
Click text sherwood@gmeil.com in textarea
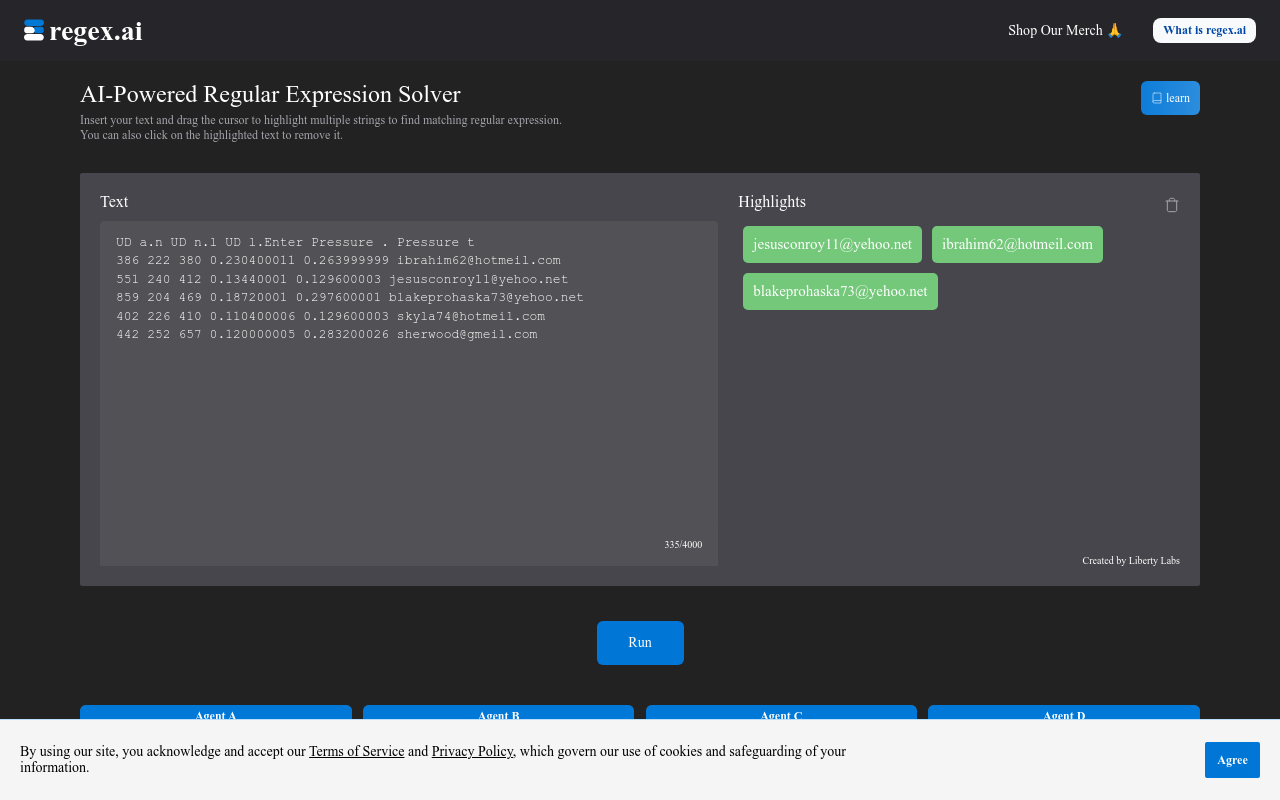click(x=467, y=334)
